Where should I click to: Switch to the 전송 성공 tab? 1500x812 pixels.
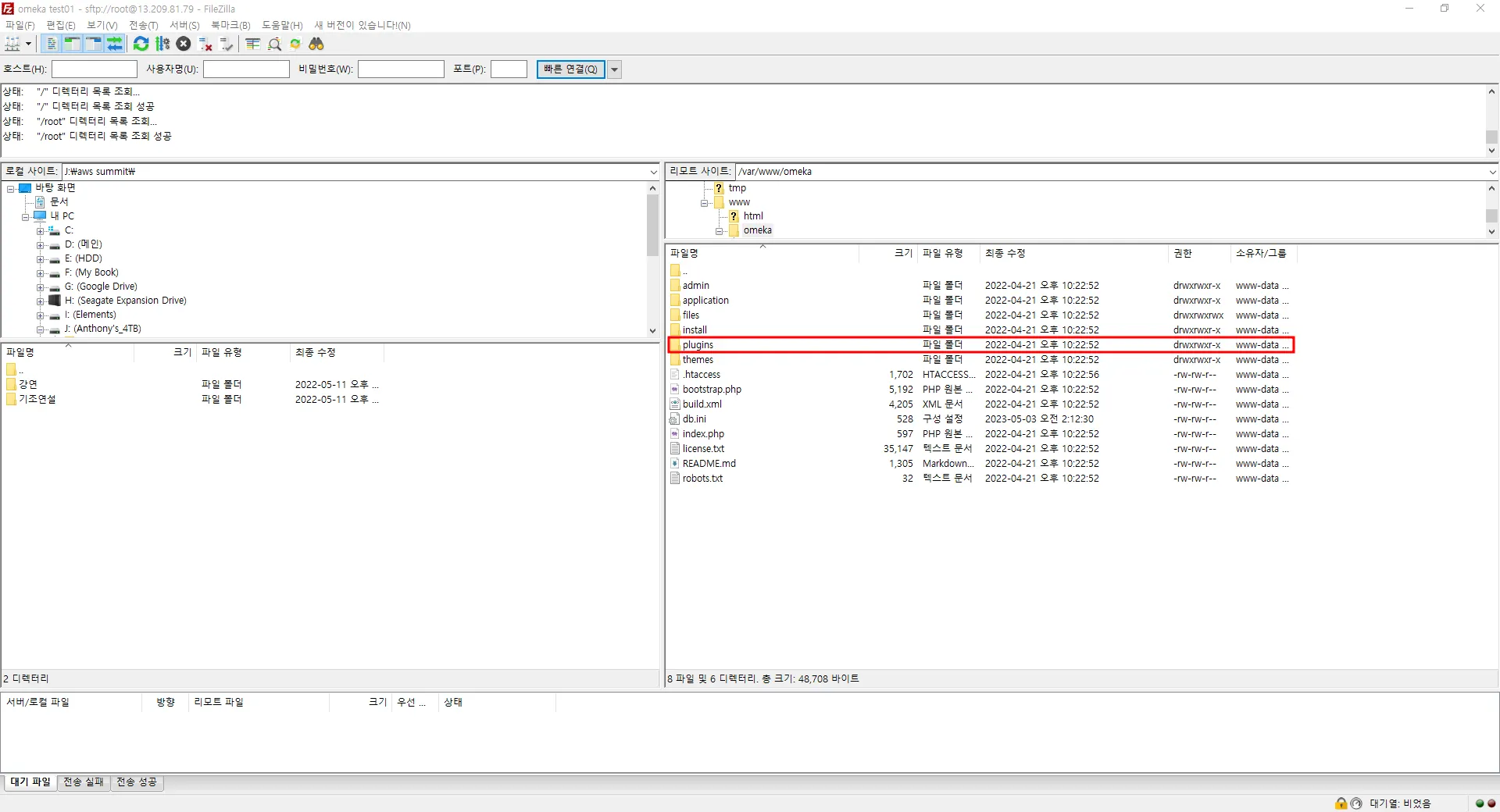(x=137, y=782)
